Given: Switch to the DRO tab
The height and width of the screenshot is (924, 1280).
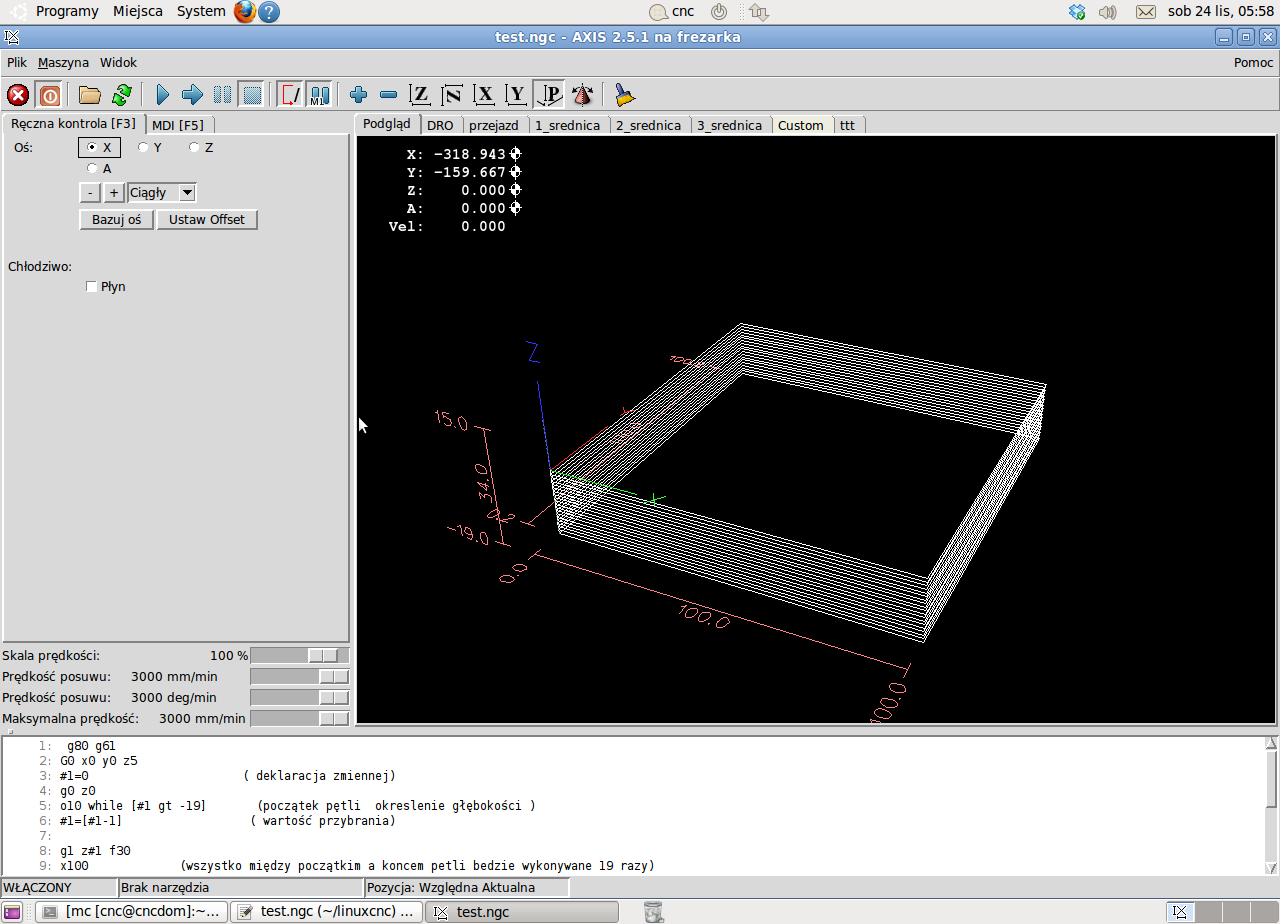Looking at the screenshot, I should pyautogui.click(x=440, y=125).
